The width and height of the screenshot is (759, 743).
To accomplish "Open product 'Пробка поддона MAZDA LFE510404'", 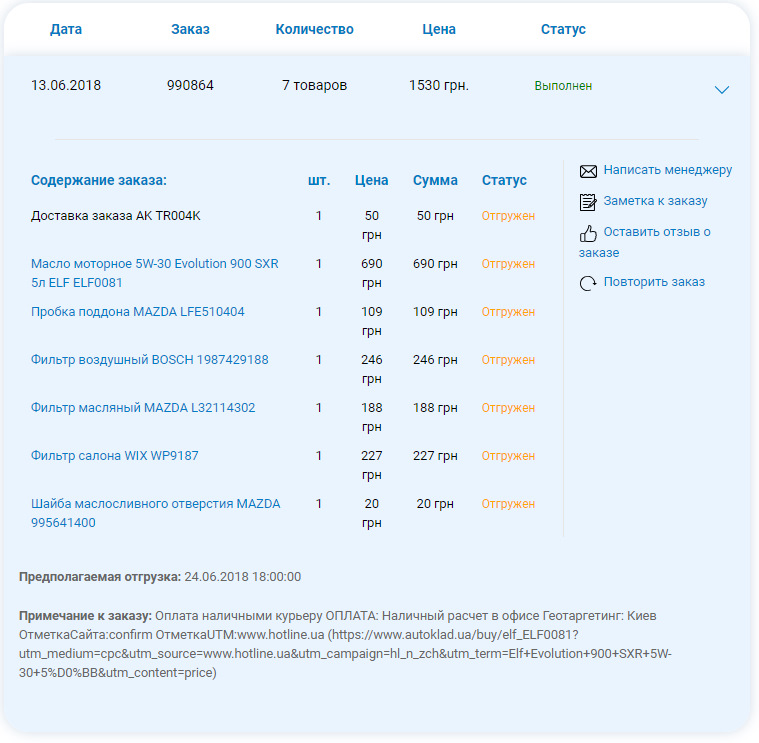I will [x=137, y=312].
